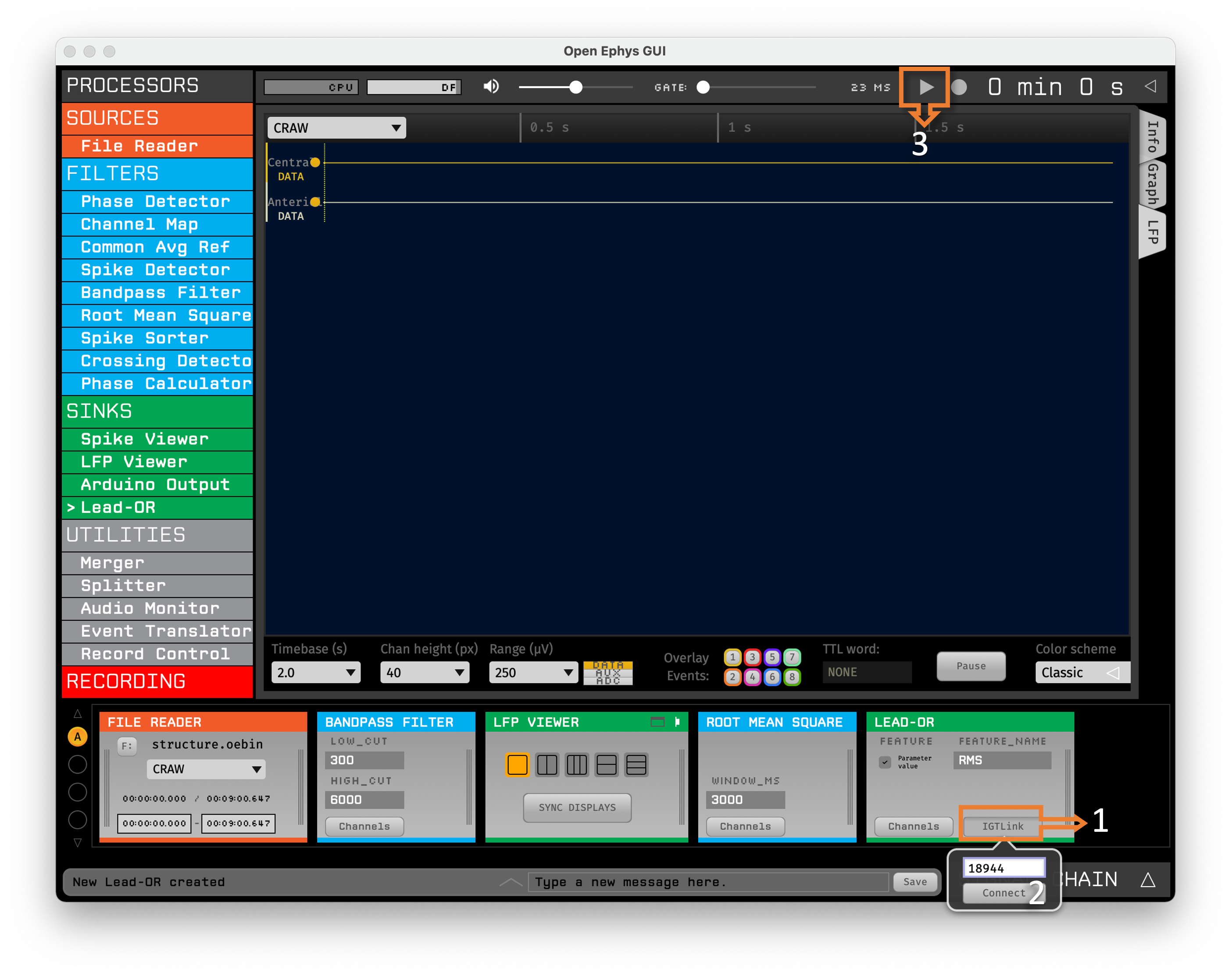The width and height of the screenshot is (1232, 977).
Task: Toggle overlay event channel 1
Action: (732, 657)
